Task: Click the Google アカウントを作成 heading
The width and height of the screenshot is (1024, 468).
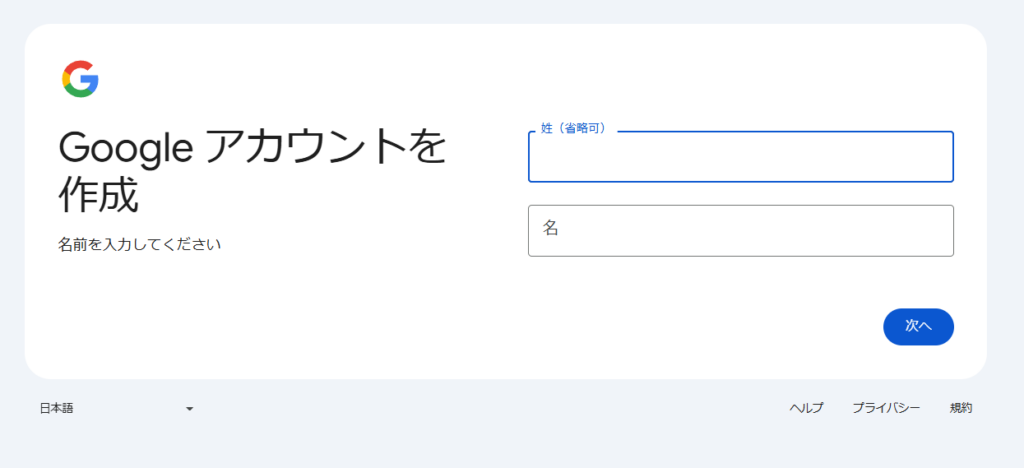Action: [253, 171]
